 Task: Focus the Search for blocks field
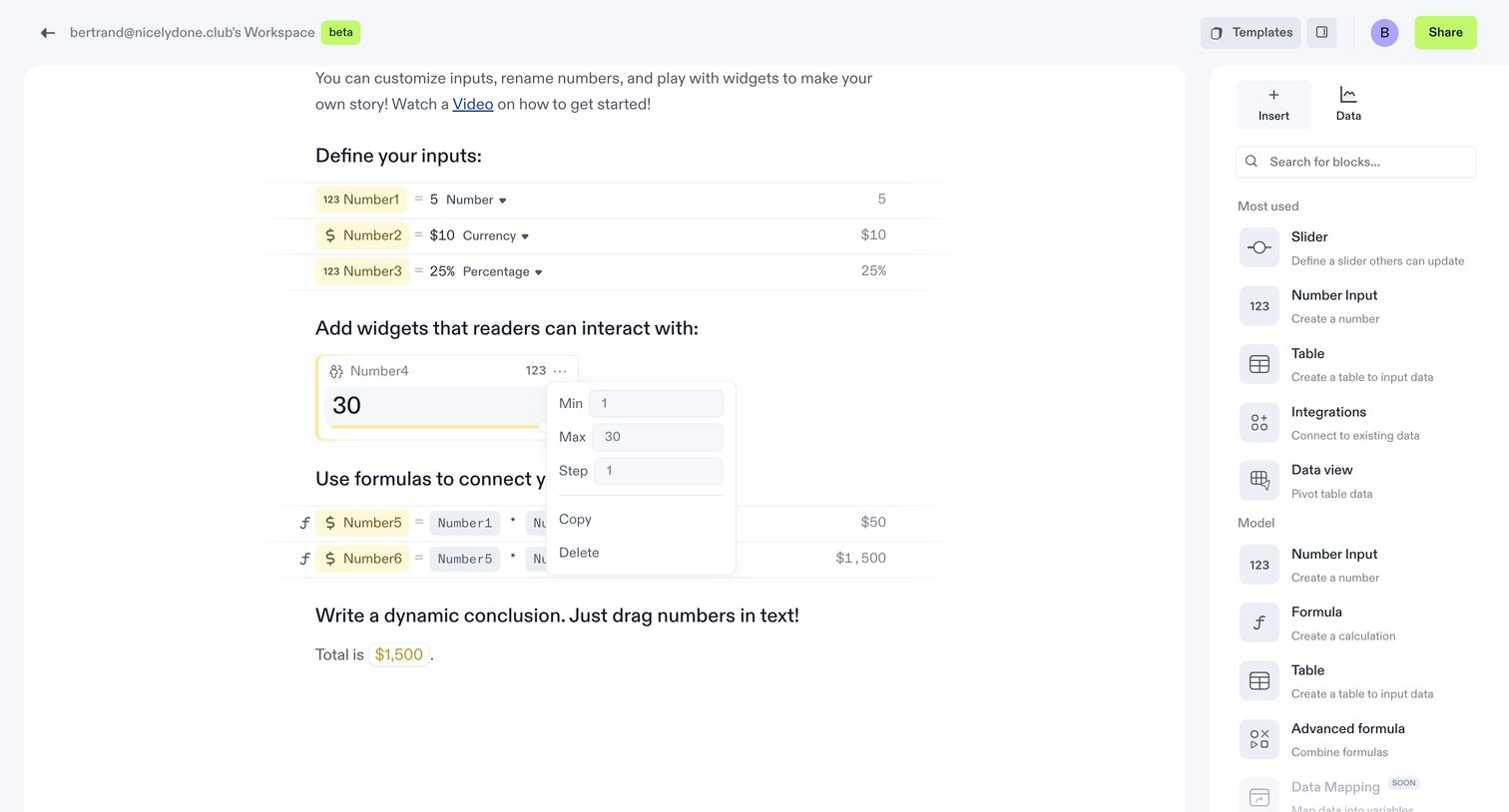(1355, 162)
